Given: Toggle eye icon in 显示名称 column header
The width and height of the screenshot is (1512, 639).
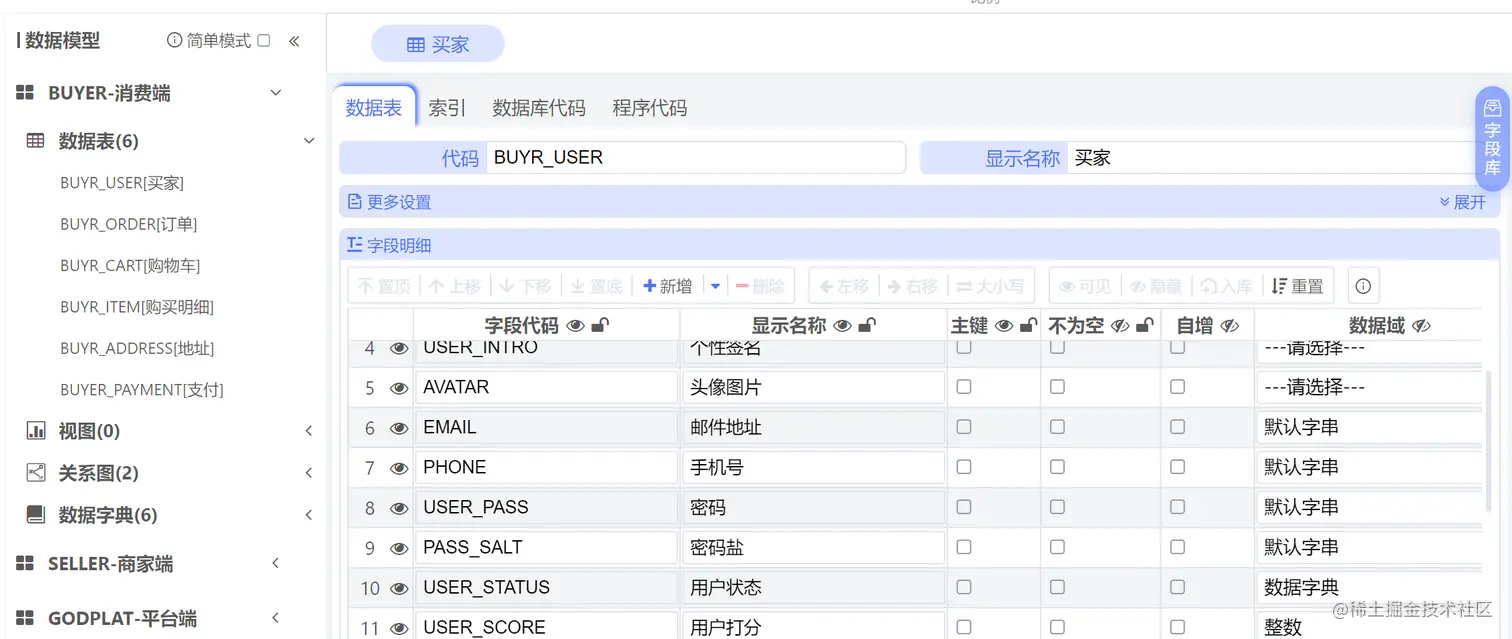Looking at the screenshot, I should click(843, 325).
